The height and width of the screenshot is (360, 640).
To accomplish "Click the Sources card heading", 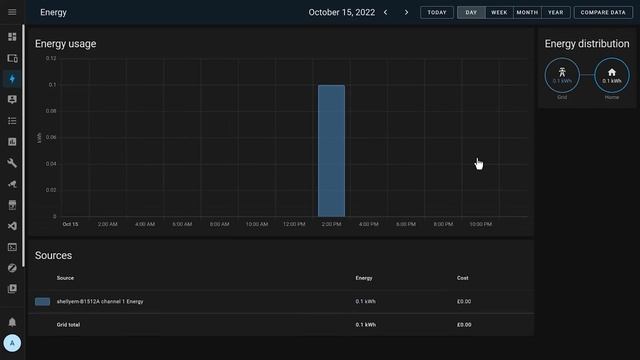I will [x=53, y=255].
